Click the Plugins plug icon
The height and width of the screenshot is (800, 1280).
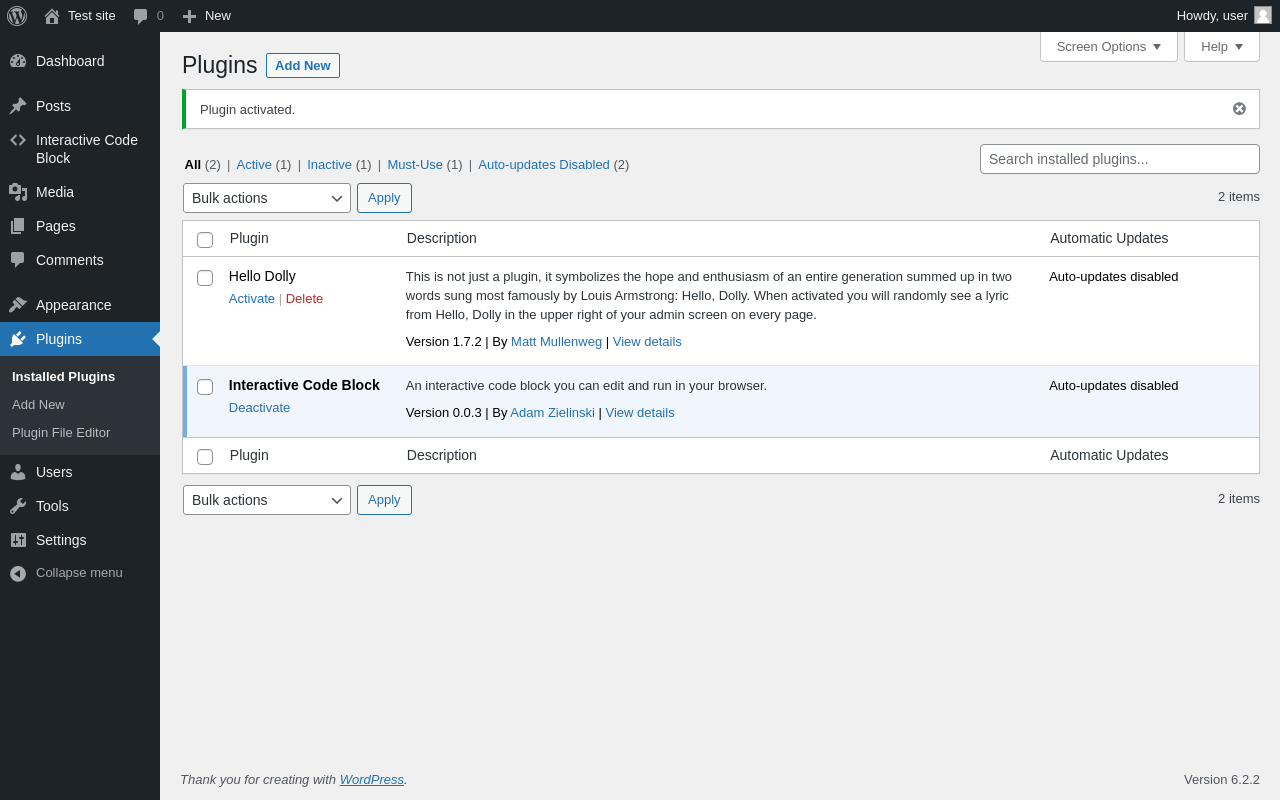(x=18, y=339)
